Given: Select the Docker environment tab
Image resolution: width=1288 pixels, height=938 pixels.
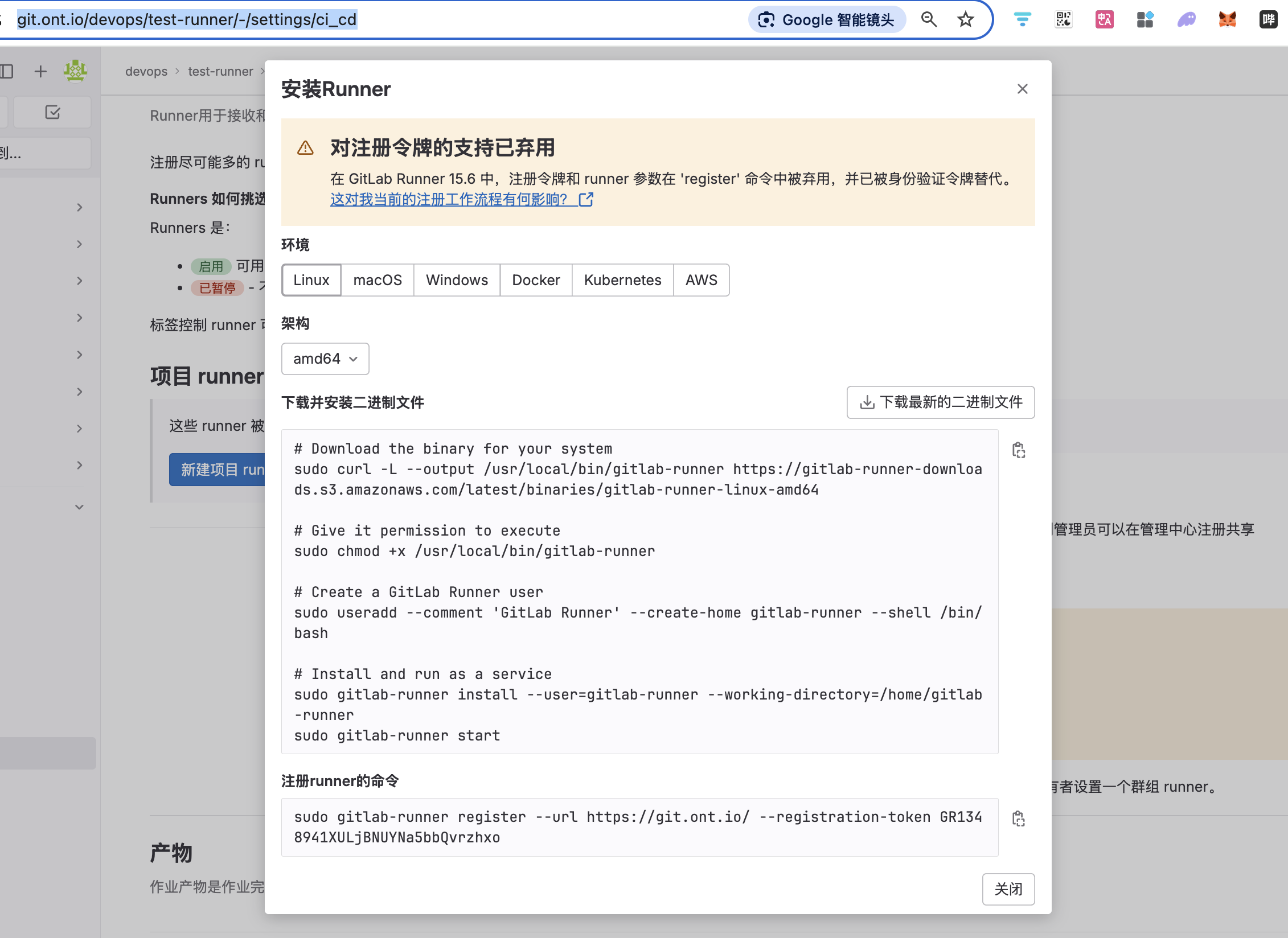Looking at the screenshot, I should click(x=535, y=280).
